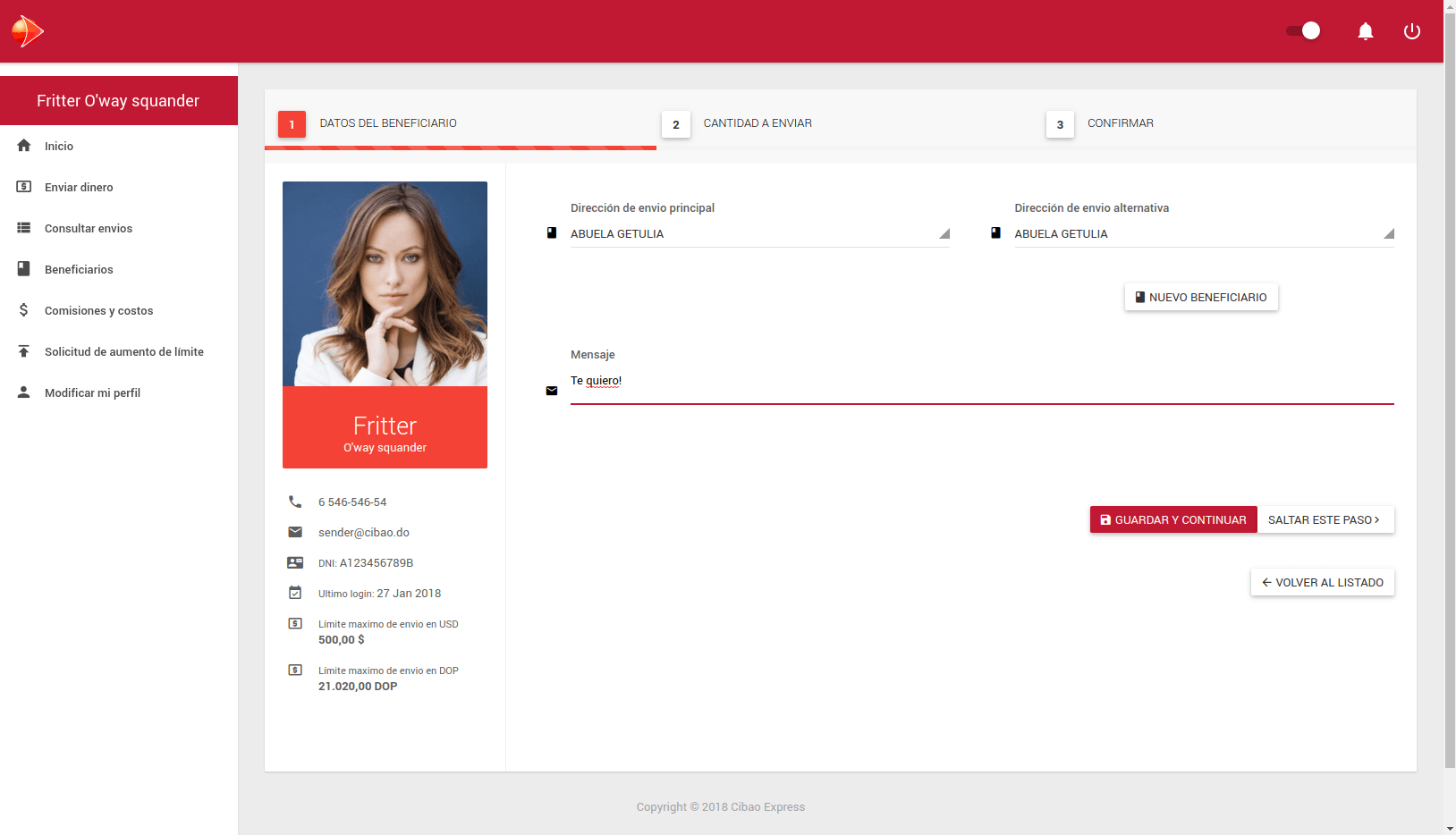Open notifications bell icon
This screenshot has width=1456, height=835.
tap(1366, 31)
